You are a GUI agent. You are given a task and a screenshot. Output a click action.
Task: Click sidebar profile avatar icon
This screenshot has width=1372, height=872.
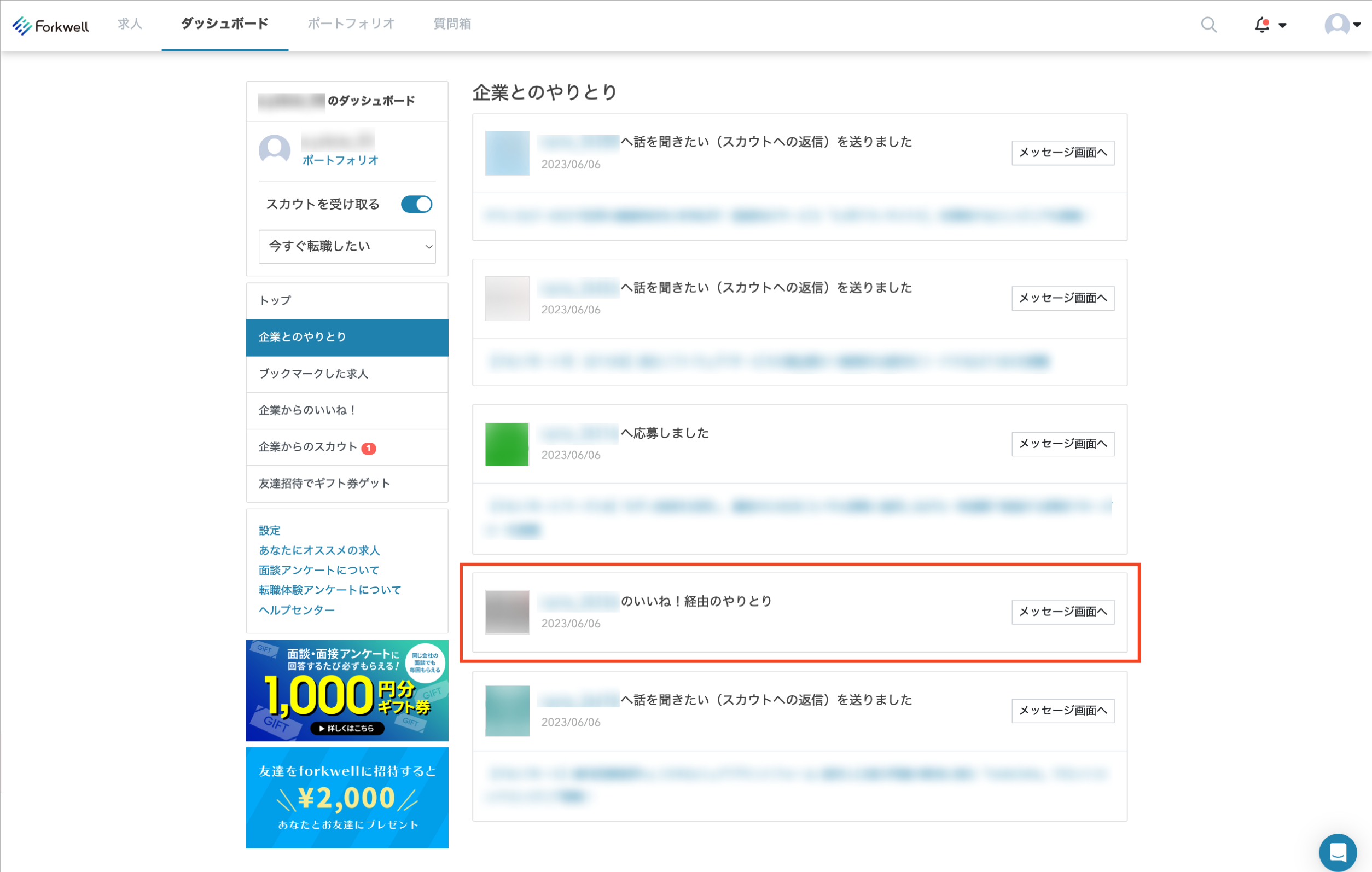pyautogui.click(x=275, y=150)
